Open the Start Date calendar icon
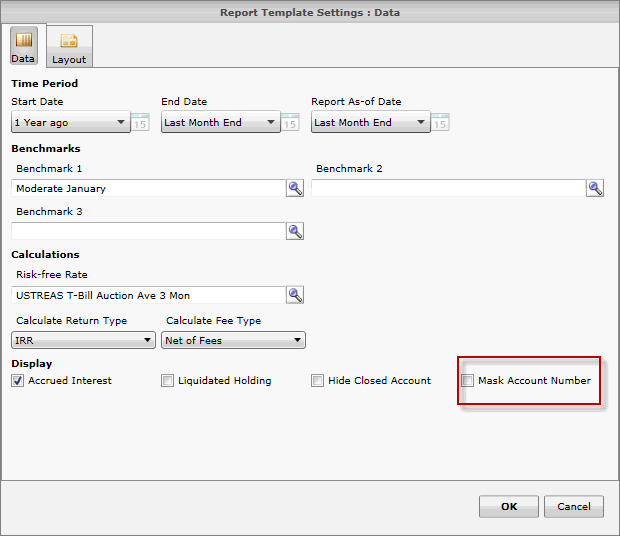Image resolution: width=620 pixels, height=536 pixels. pyautogui.click(x=141, y=122)
